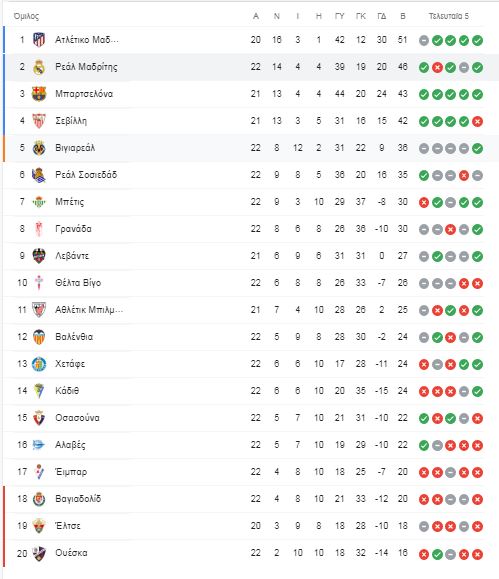
Task: Click the Sevilla club crest
Action: coord(39,121)
